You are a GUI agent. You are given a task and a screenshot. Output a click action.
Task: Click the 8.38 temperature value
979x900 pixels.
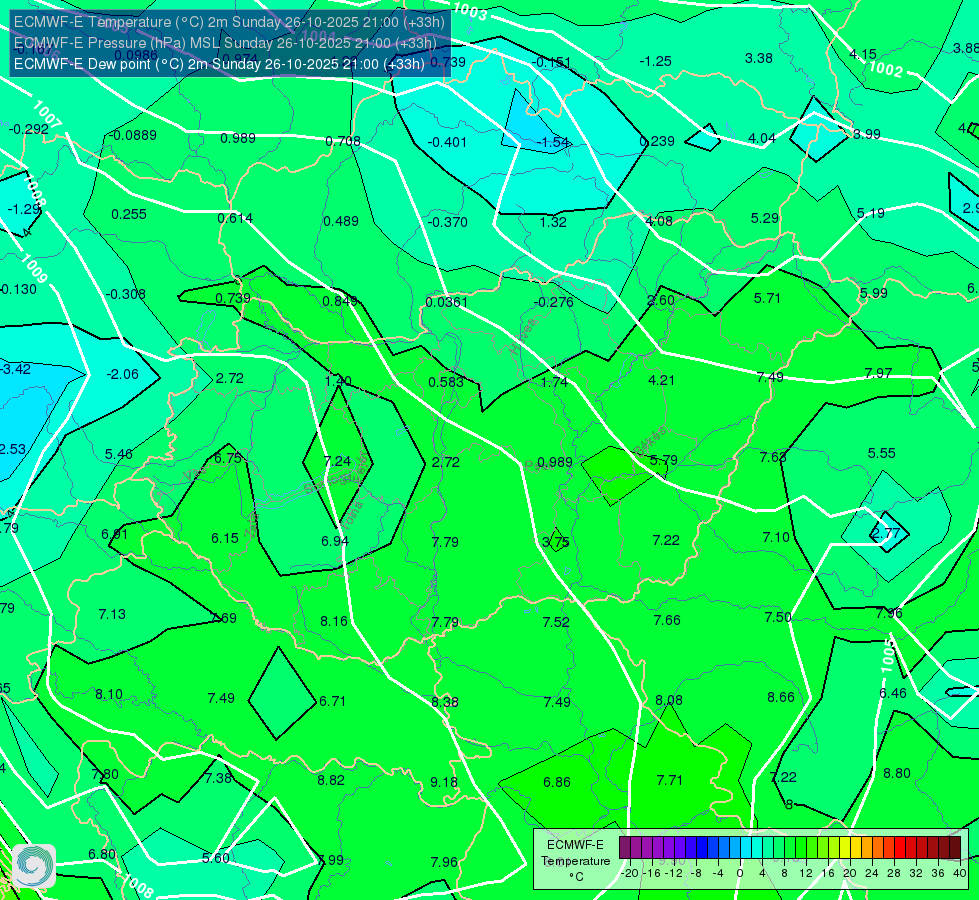coord(445,702)
